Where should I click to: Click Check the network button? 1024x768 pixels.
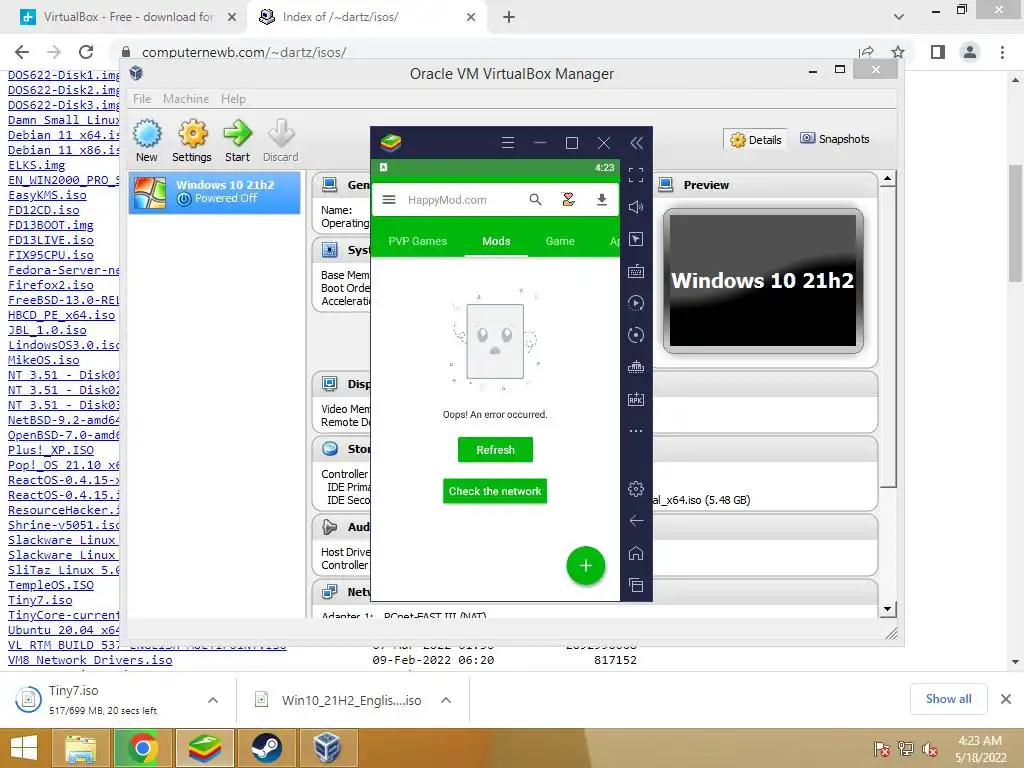pyautogui.click(x=494, y=491)
